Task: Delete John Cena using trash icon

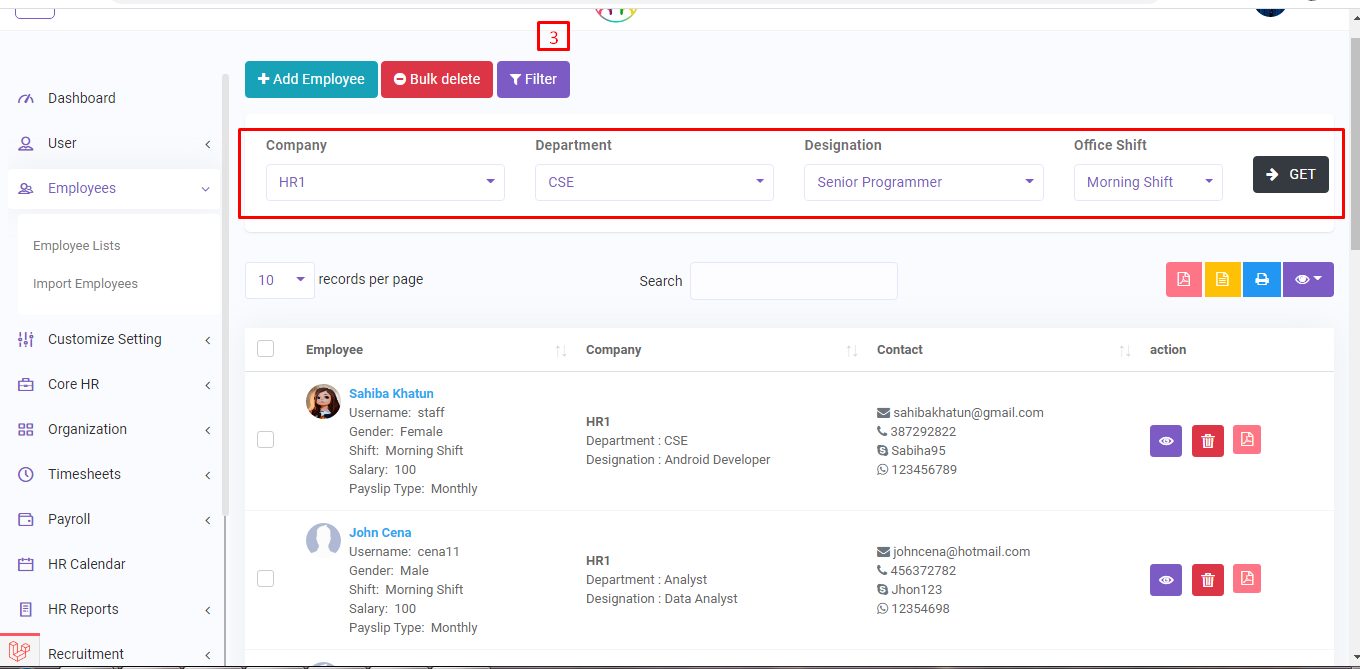Action: pos(1208,580)
